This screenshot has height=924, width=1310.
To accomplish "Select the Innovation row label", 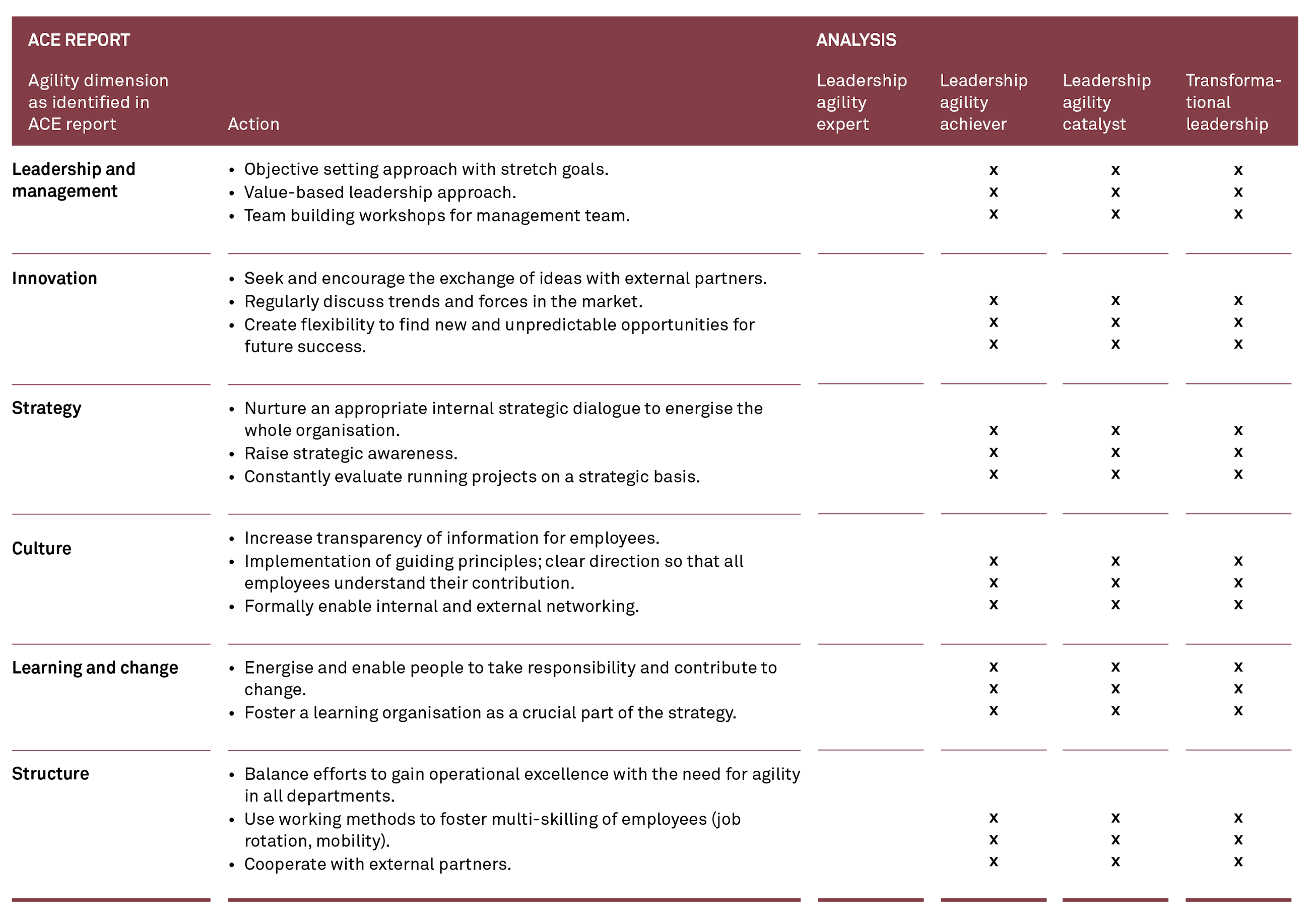I will 55,278.
